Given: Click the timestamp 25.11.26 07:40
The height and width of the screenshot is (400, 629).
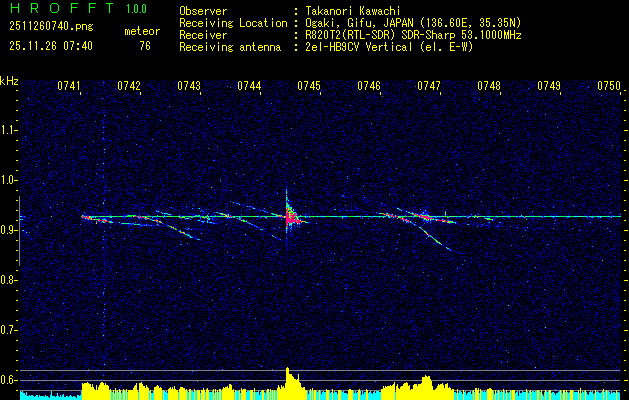Looking at the screenshot, I should pos(51,46).
